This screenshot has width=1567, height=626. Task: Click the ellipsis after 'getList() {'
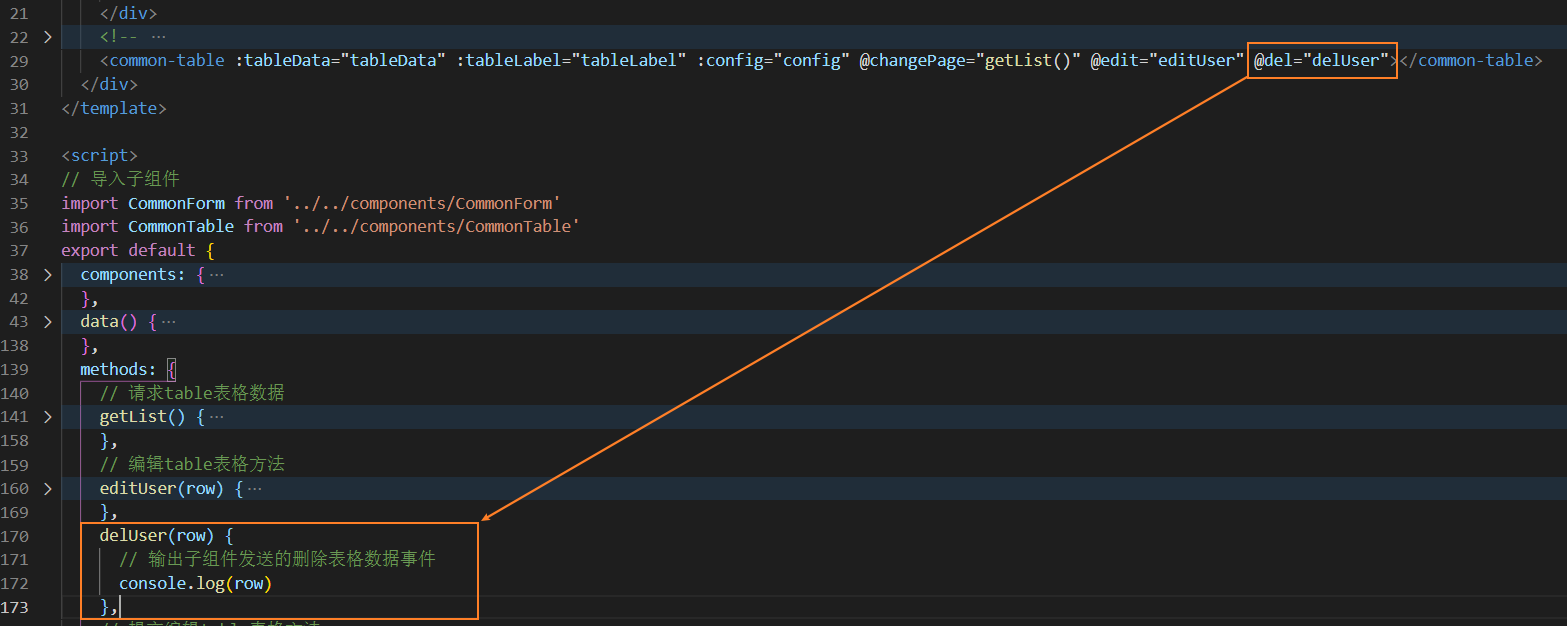tap(217, 417)
